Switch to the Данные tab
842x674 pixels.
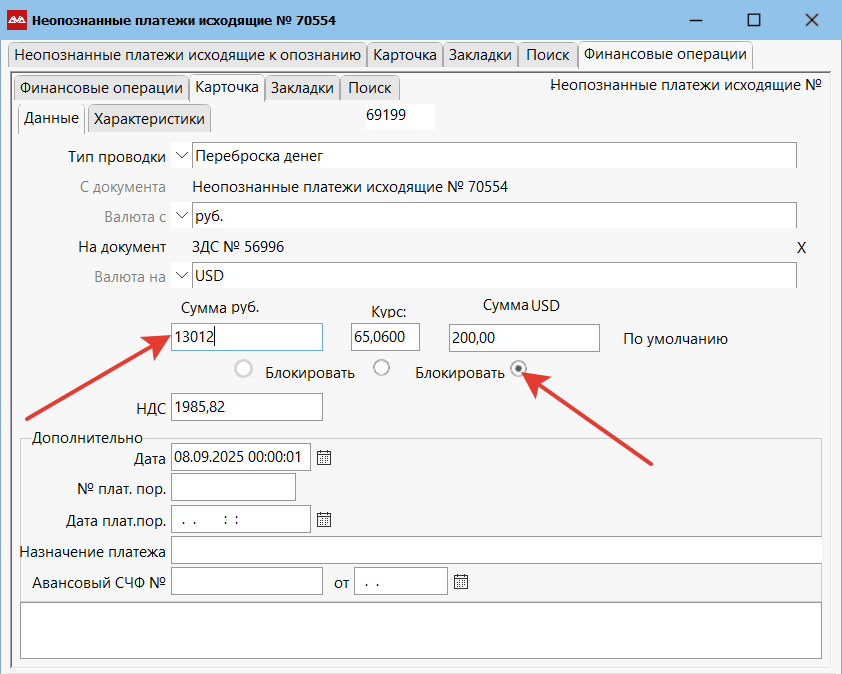click(51, 118)
